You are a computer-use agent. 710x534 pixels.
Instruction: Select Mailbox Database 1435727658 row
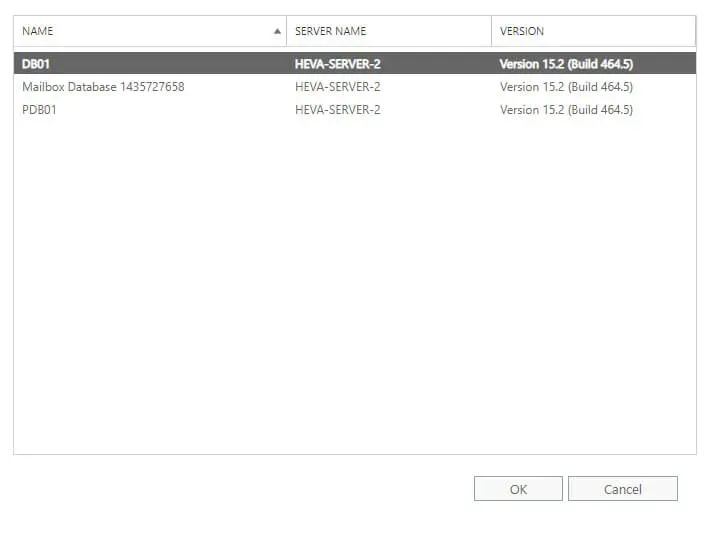(355, 87)
